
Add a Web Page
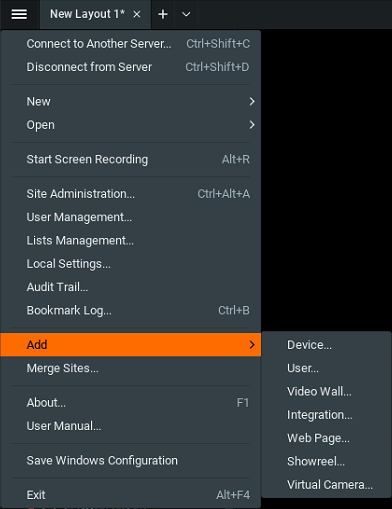point(326,438)
